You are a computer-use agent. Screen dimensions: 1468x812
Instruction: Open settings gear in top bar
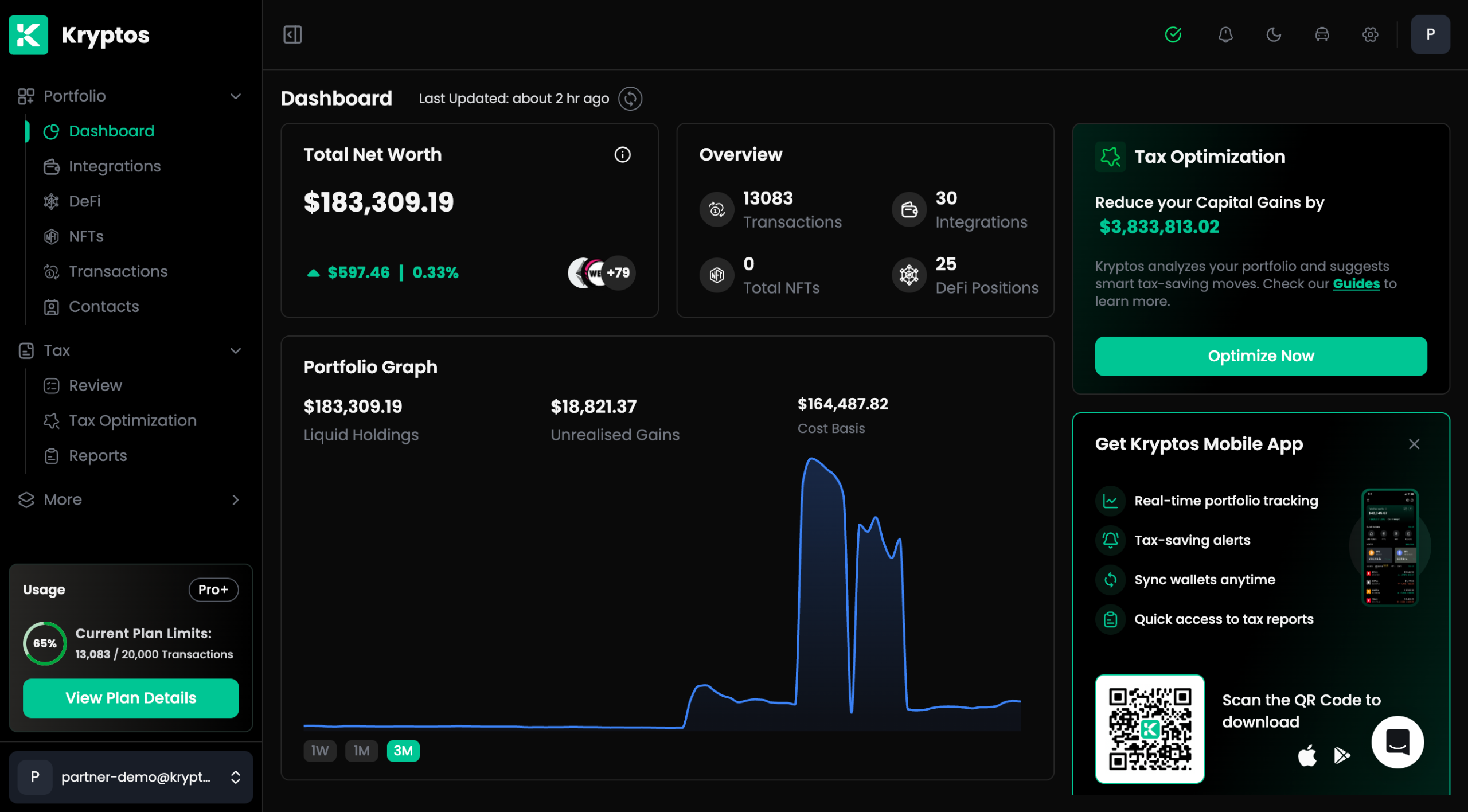coord(1370,34)
